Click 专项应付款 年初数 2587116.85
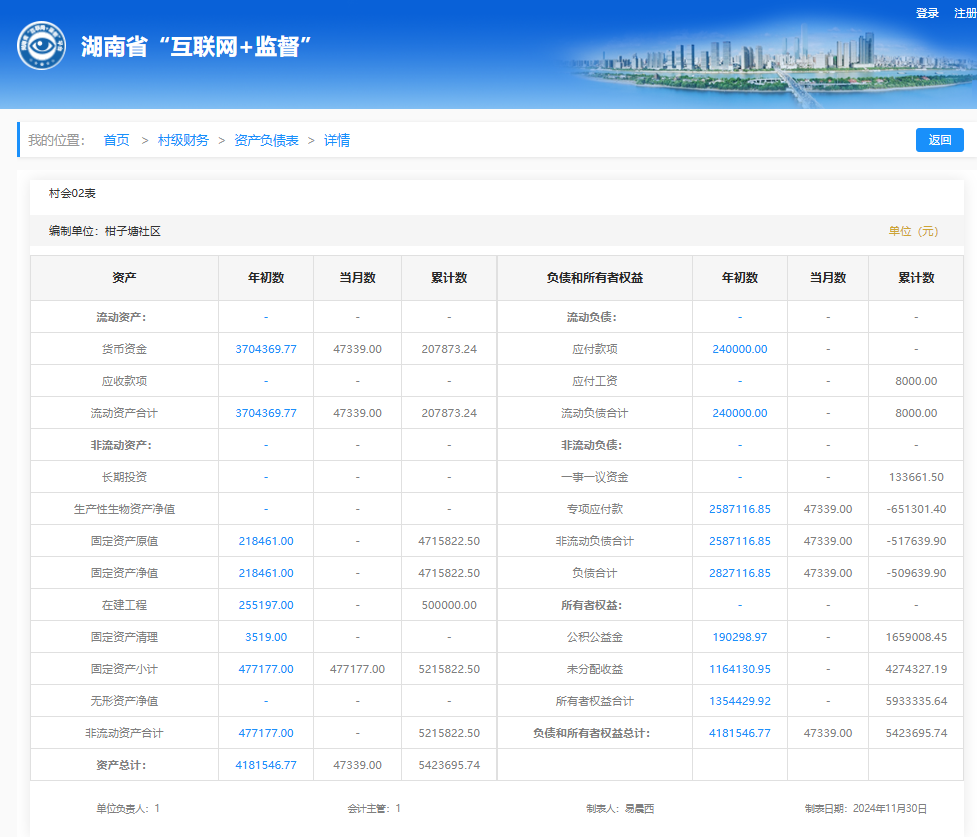This screenshot has height=837, width=977. (x=740, y=509)
